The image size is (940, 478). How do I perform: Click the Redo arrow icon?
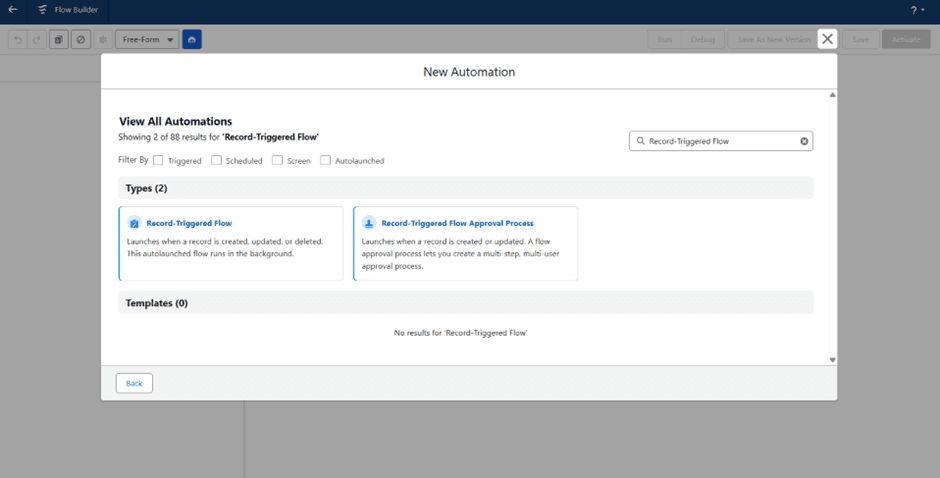37,40
